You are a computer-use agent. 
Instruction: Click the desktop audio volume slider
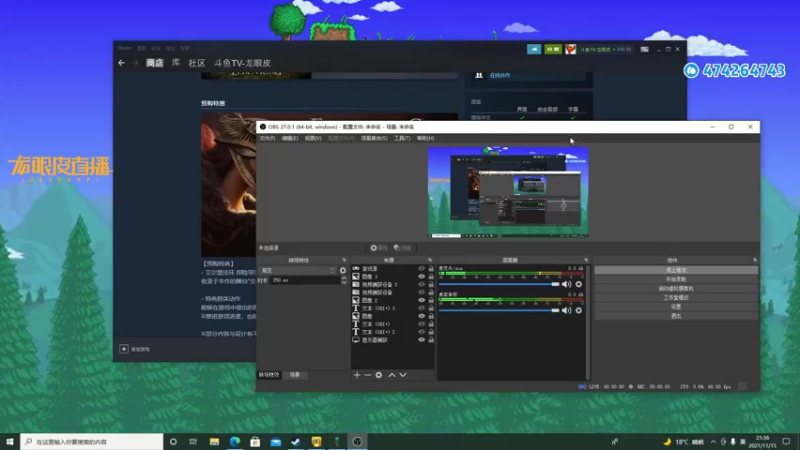[499, 310]
